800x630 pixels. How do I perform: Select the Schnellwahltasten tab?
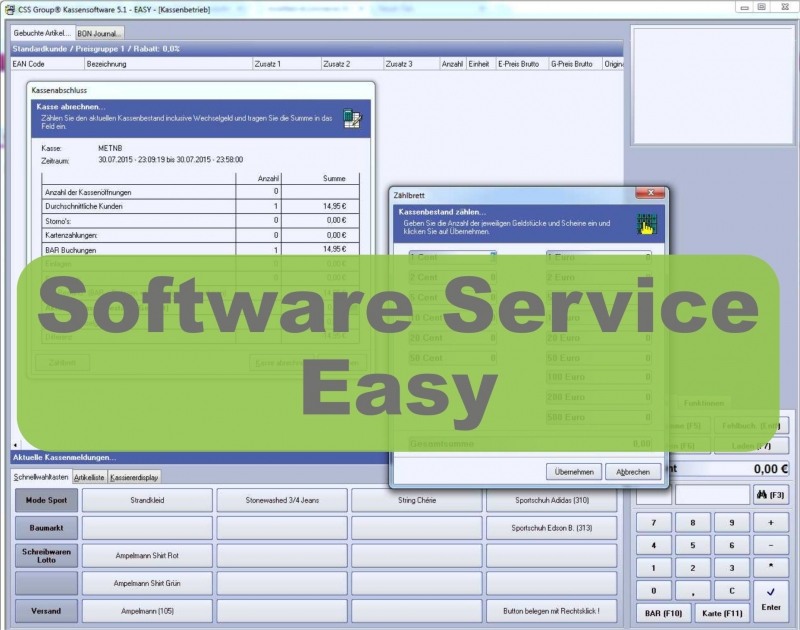tap(41, 477)
